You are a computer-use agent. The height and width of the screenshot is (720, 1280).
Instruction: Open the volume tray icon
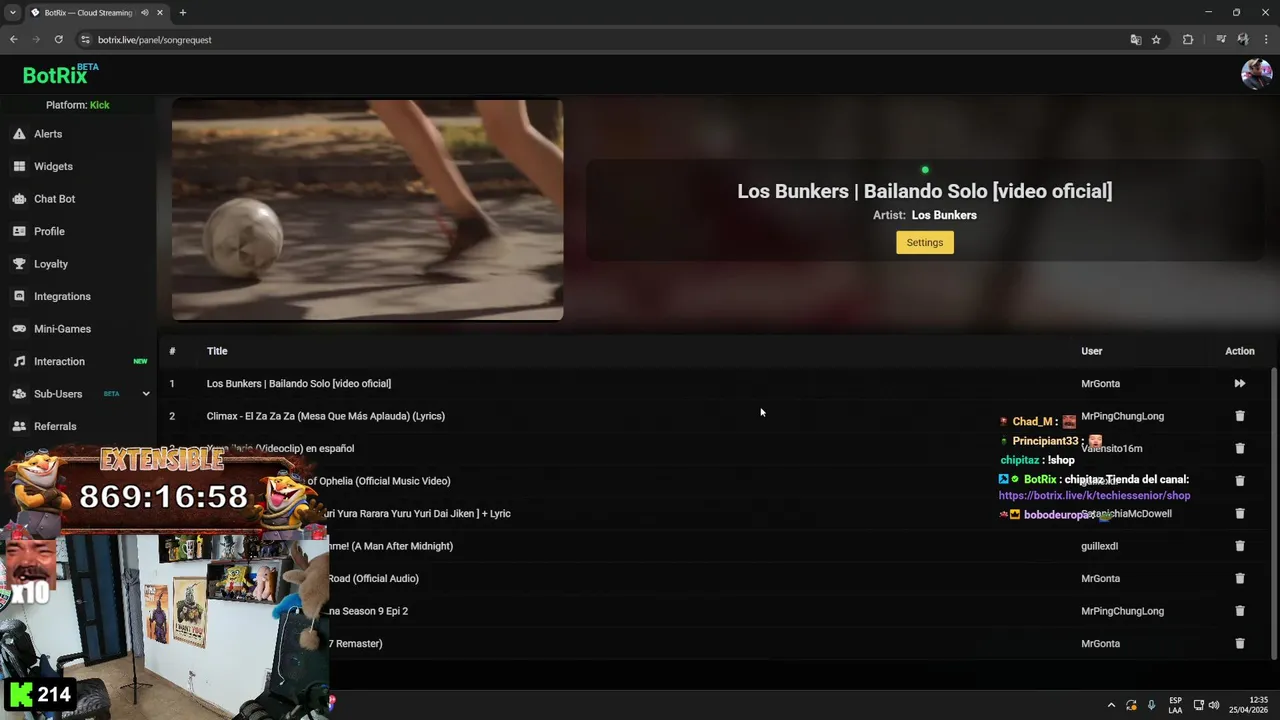click(1213, 705)
